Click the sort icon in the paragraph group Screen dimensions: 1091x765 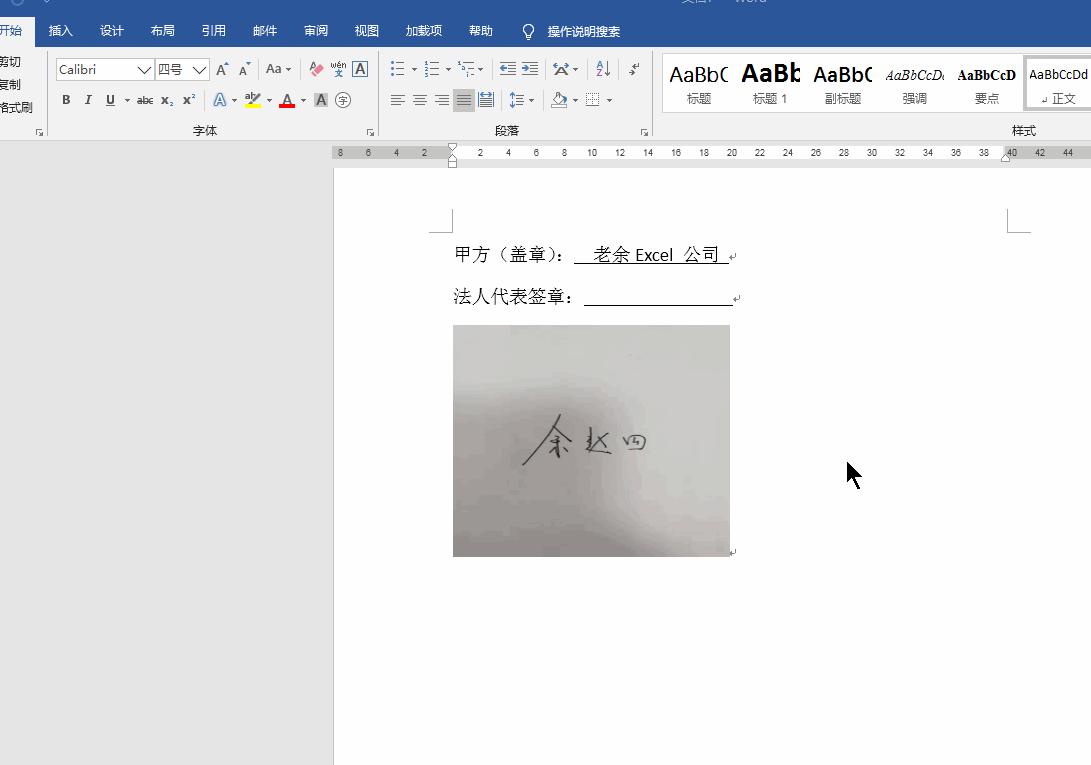coord(603,68)
